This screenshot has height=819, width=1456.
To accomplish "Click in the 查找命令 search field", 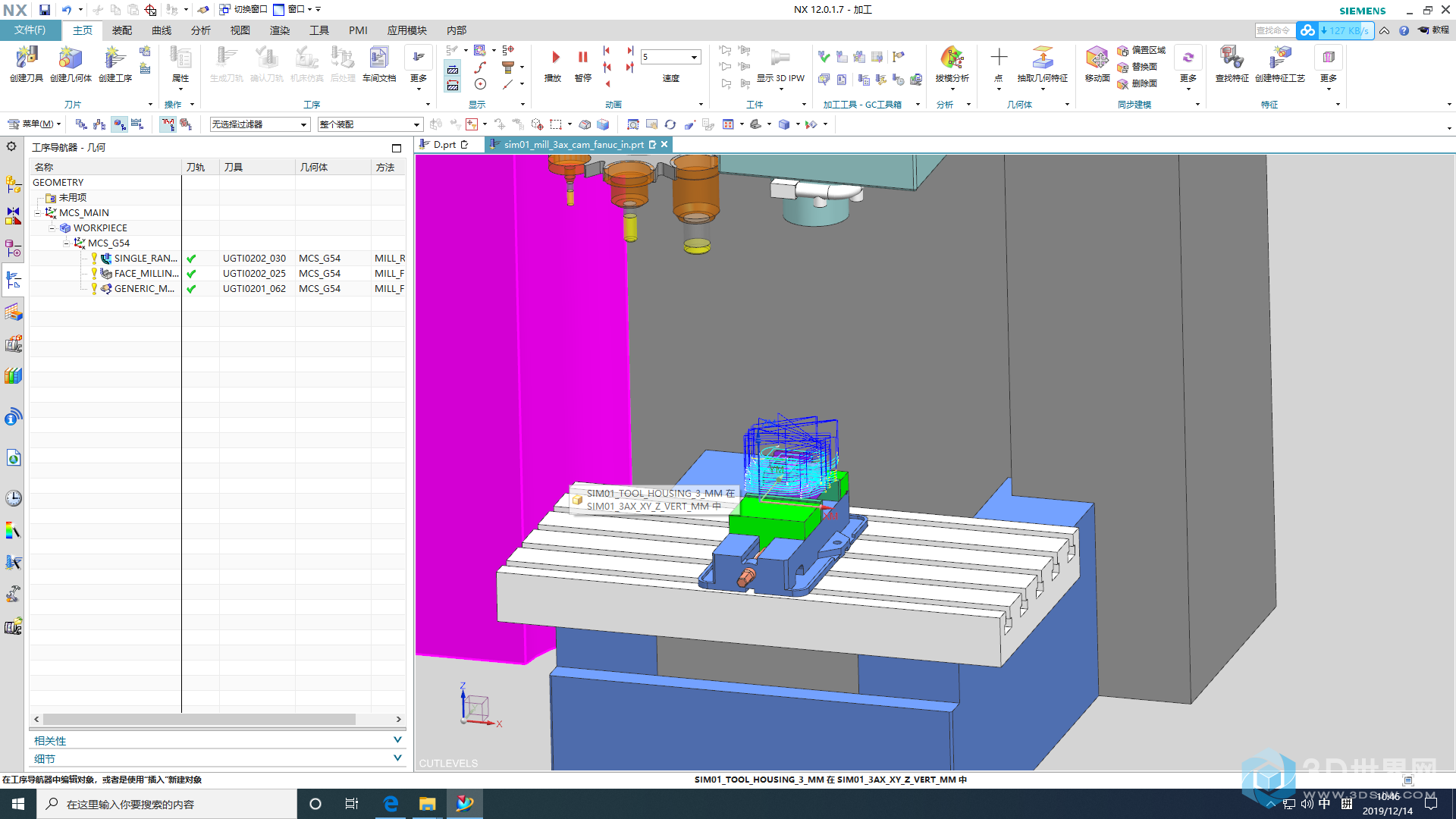I will (1274, 30).
